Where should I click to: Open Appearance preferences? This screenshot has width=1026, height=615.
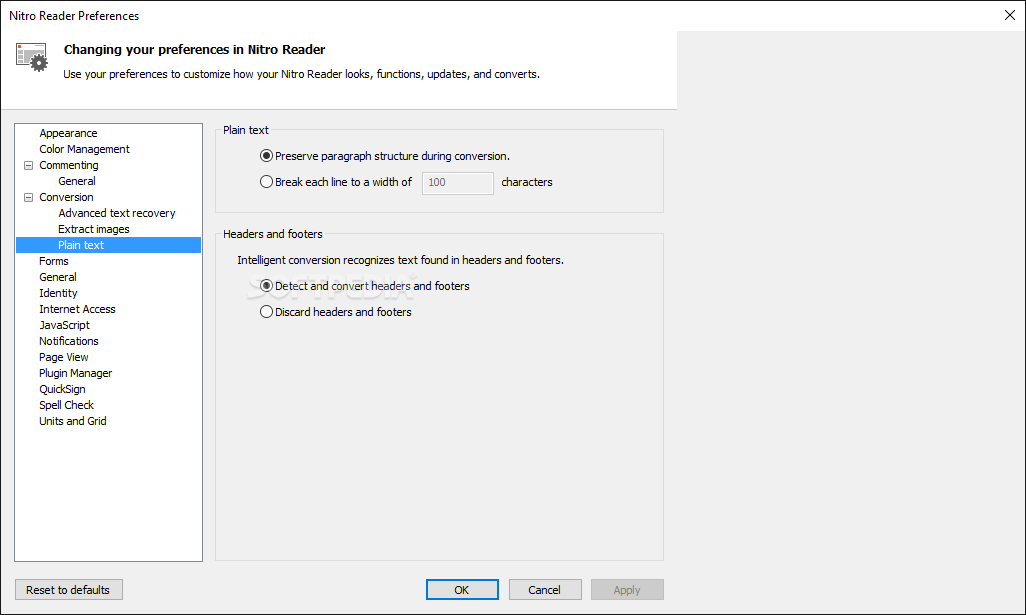pos(68,133)
